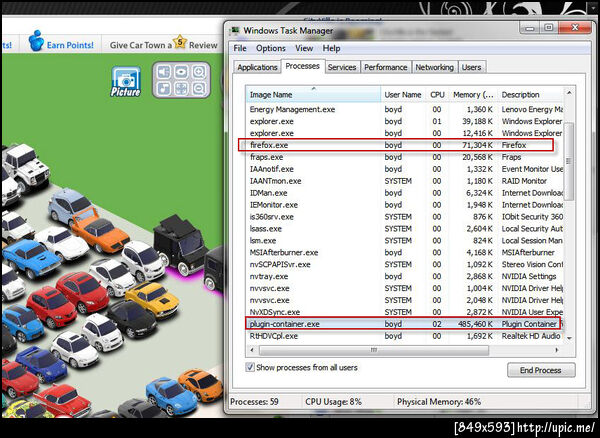This screenshot has height=438, width=600.
Task: Click the process list scroll down arrow
Action: 569,338
